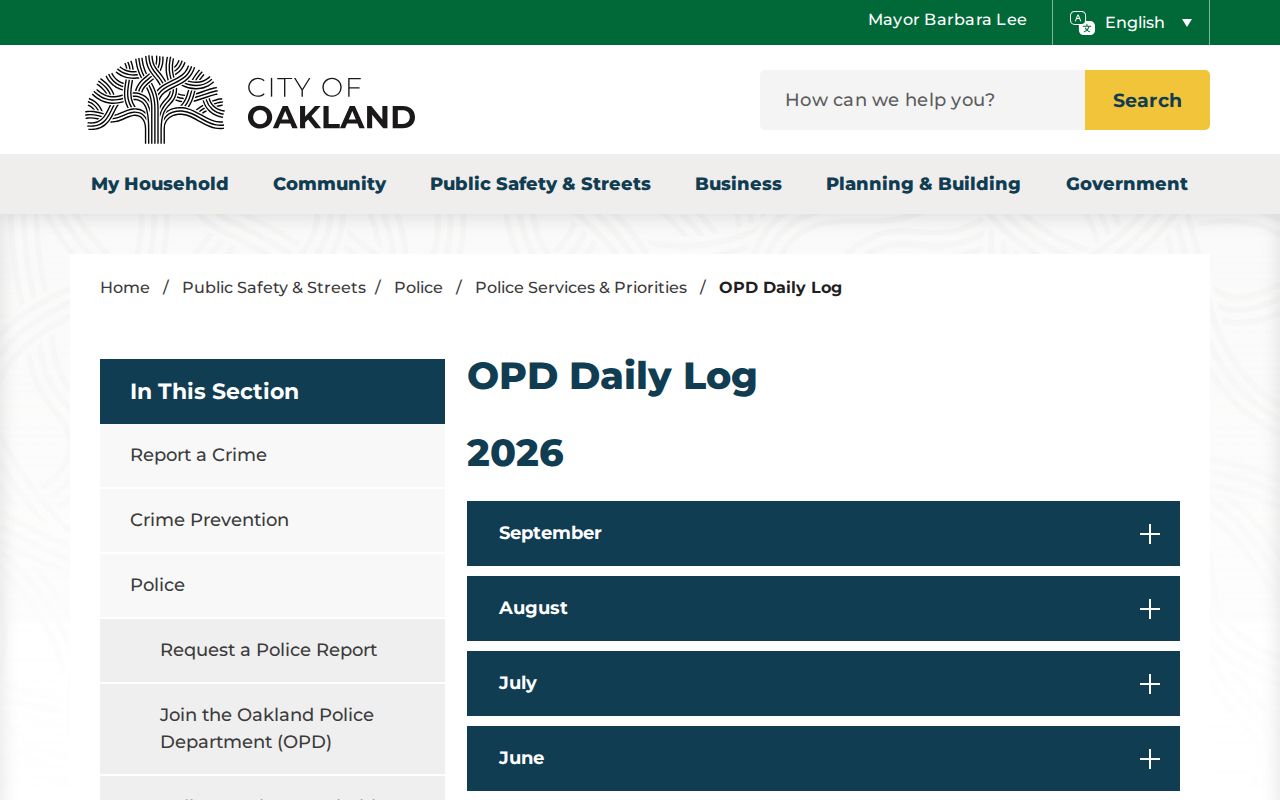The height and width of the screenshot is (800, 1280).
Task: Focus the 'How can we help you?' search field
Action: (x=922, y=100)
